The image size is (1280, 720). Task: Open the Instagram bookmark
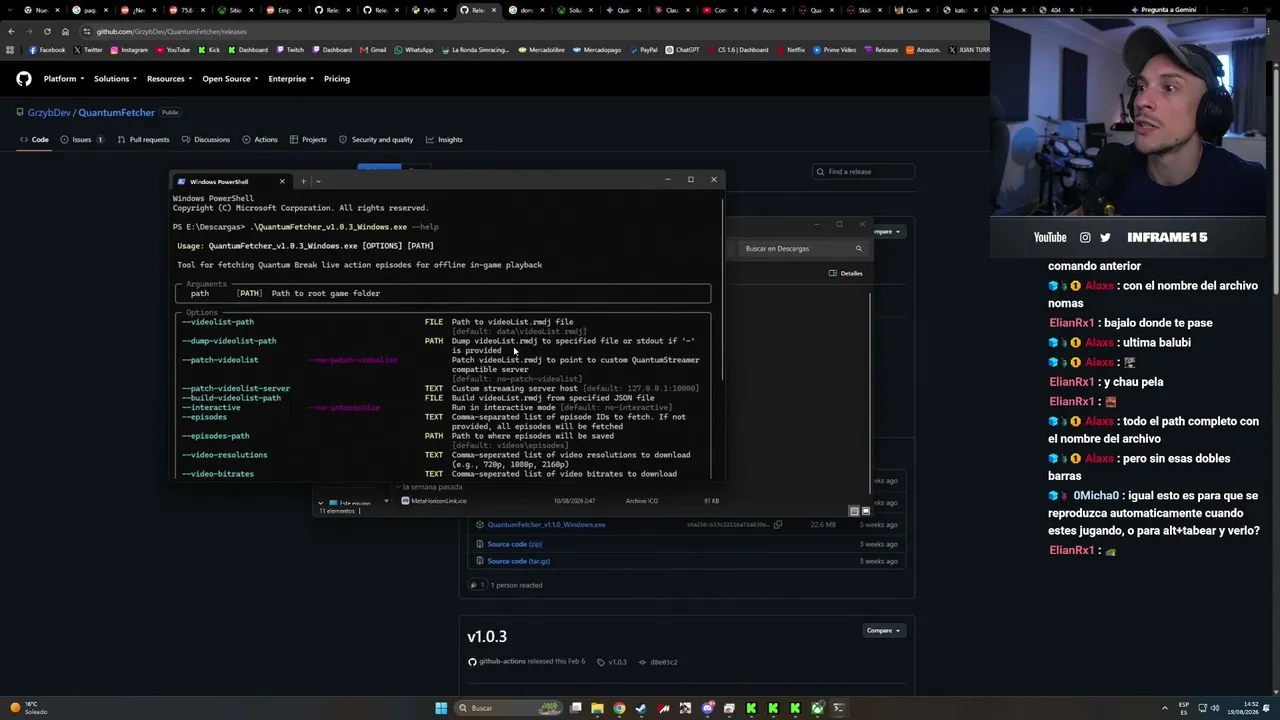tap(129, 50)
